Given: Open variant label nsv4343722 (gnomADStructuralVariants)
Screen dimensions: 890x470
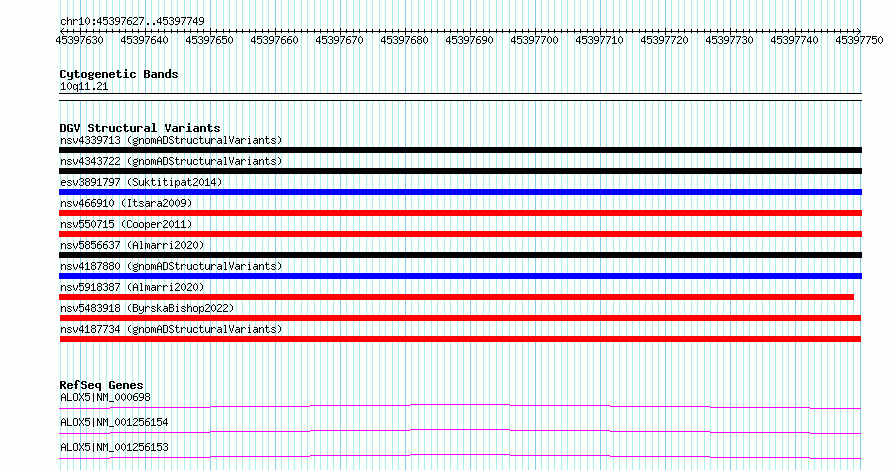Looking at the screenshot, I should coord(171,161).
